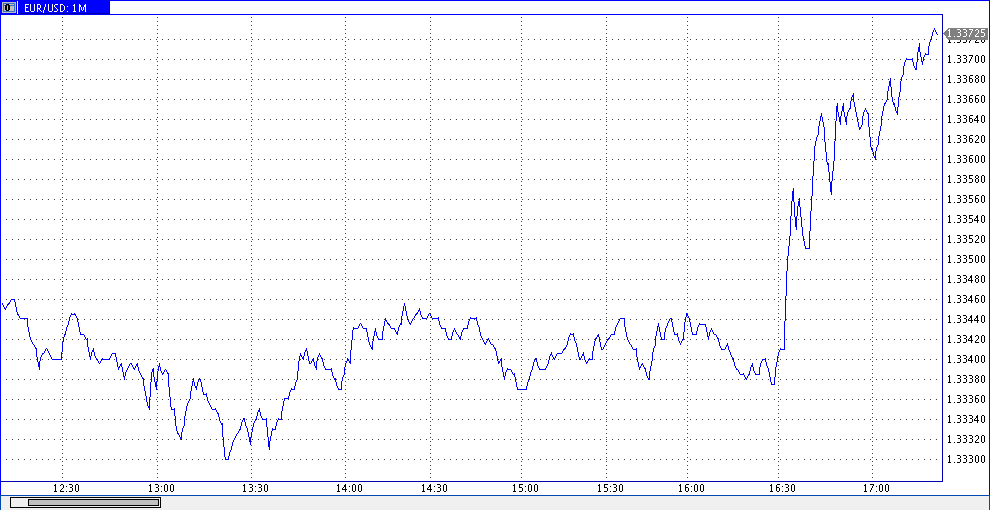Click the 1.33520 price axis label

(x=967, y=239)
